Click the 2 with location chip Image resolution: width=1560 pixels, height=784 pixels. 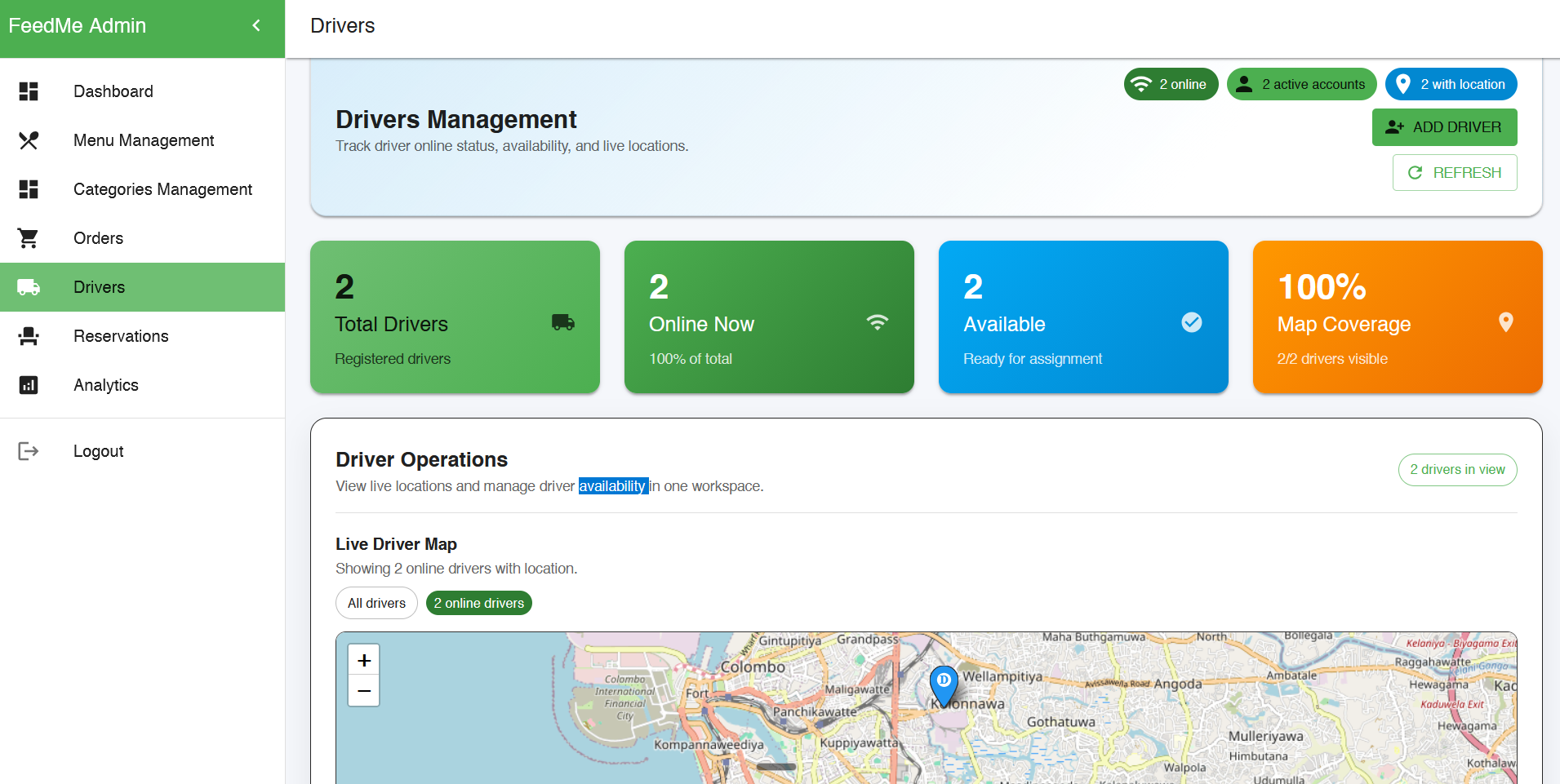pos(1451,84)
